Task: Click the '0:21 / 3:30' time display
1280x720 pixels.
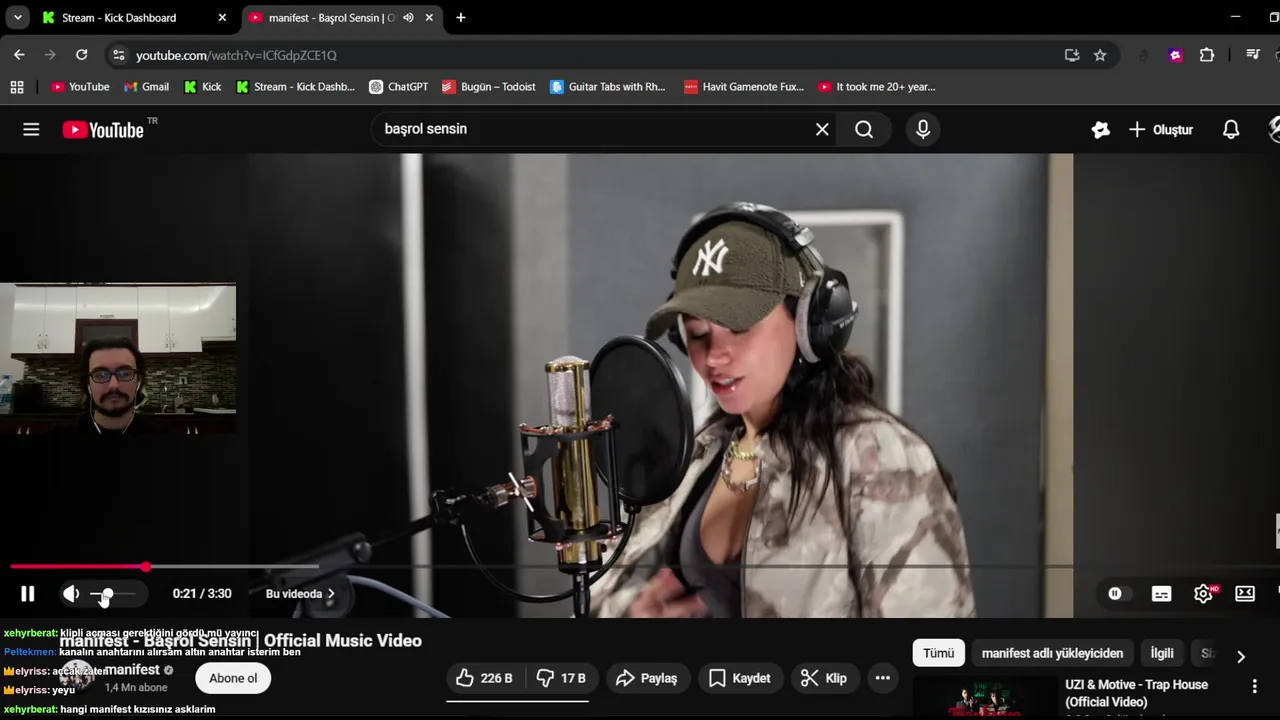Action: click(x=202, y=593)
